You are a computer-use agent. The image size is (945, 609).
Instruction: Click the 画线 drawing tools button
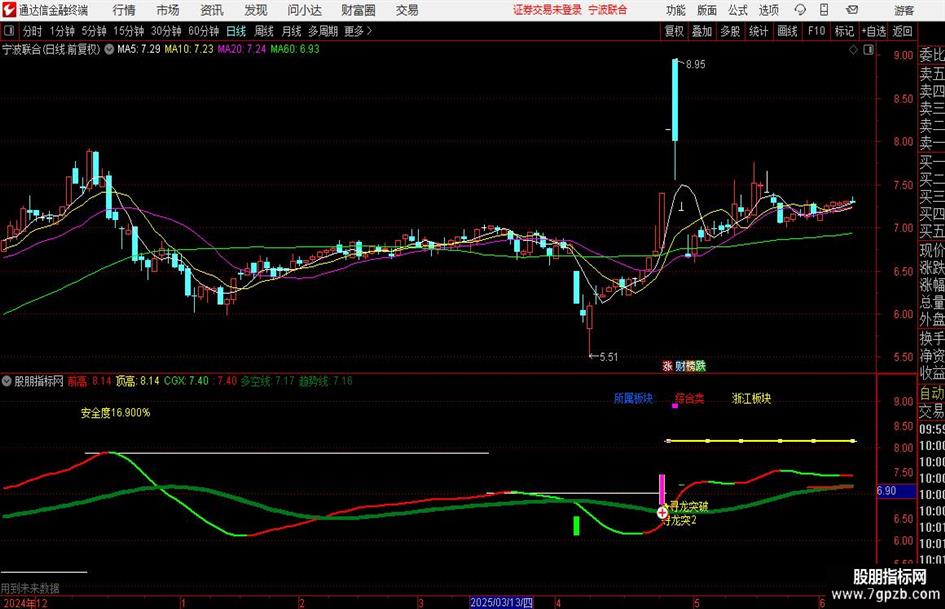788,31
